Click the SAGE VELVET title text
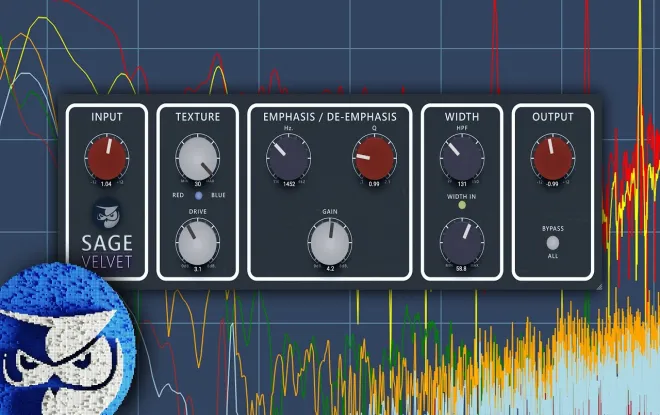The image size is (660, 415). (106, 252)
